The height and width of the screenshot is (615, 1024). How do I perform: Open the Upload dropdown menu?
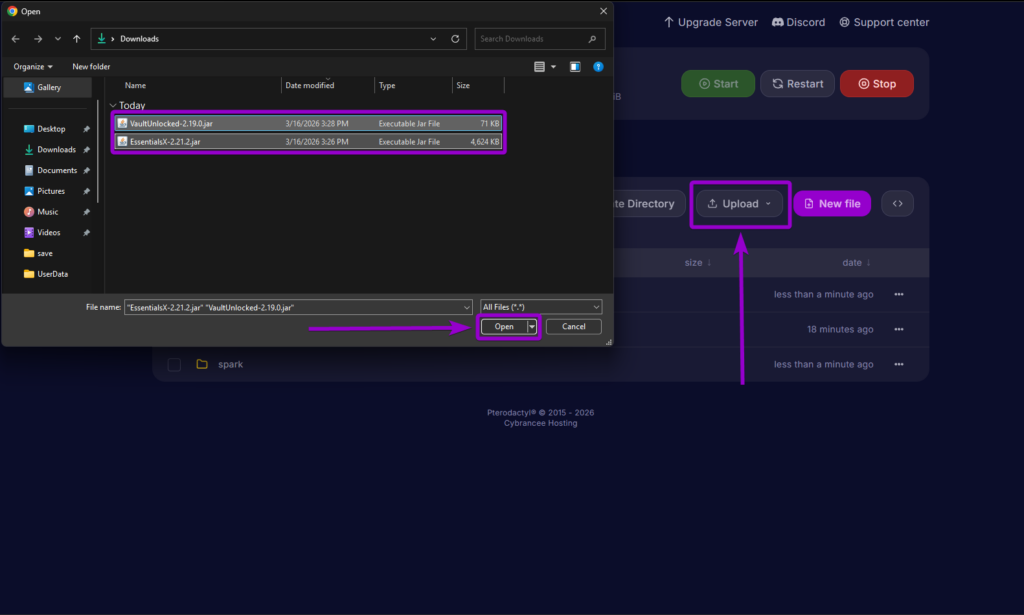click(740, 203)
